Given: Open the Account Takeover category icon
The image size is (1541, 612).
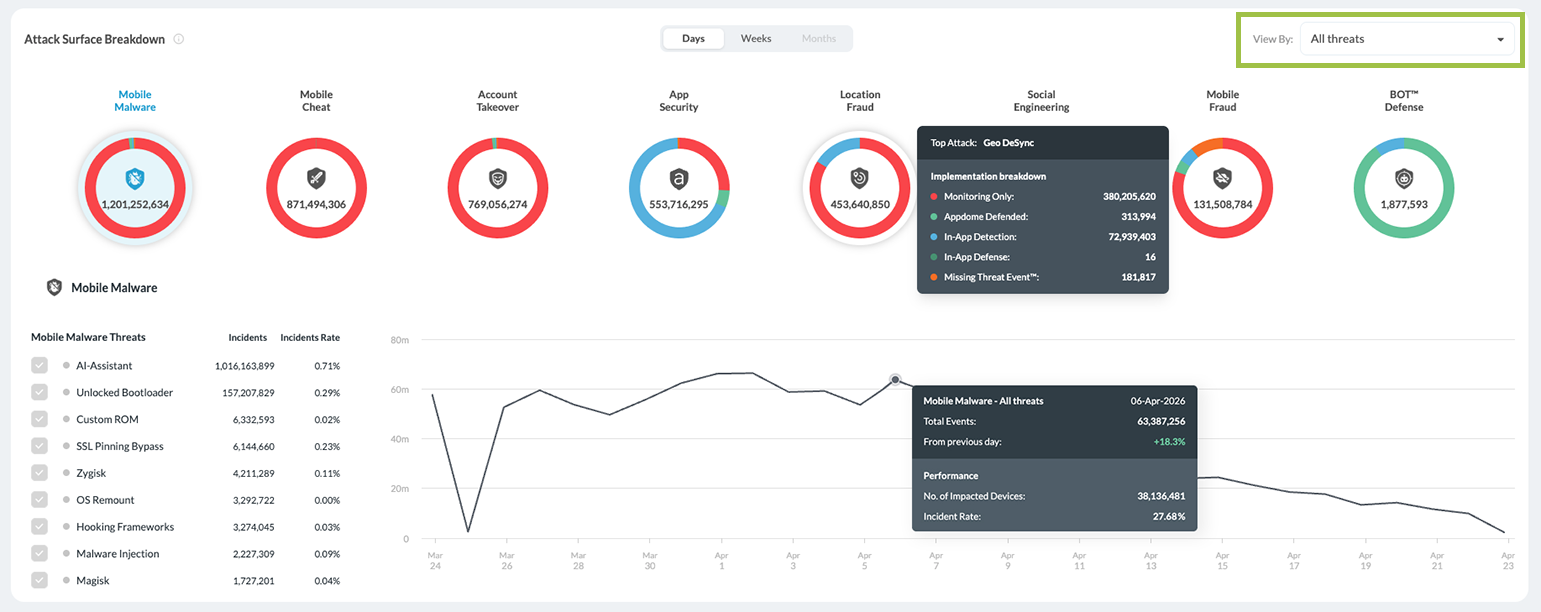Looking at the screenshot, I should click(497, 179).
